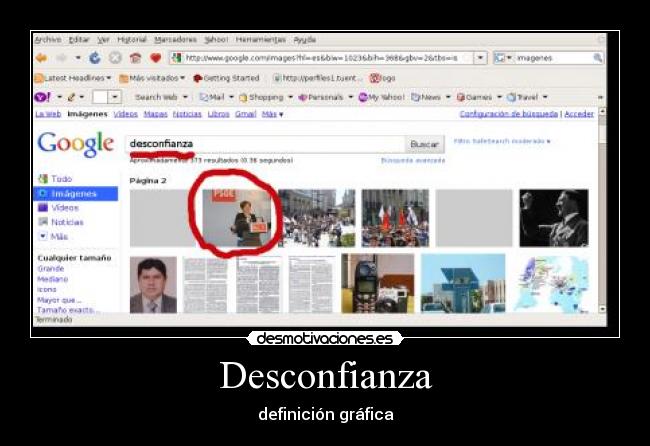Click the stop loading icon
Screen dimensions: 650x446
click(115, 58)
